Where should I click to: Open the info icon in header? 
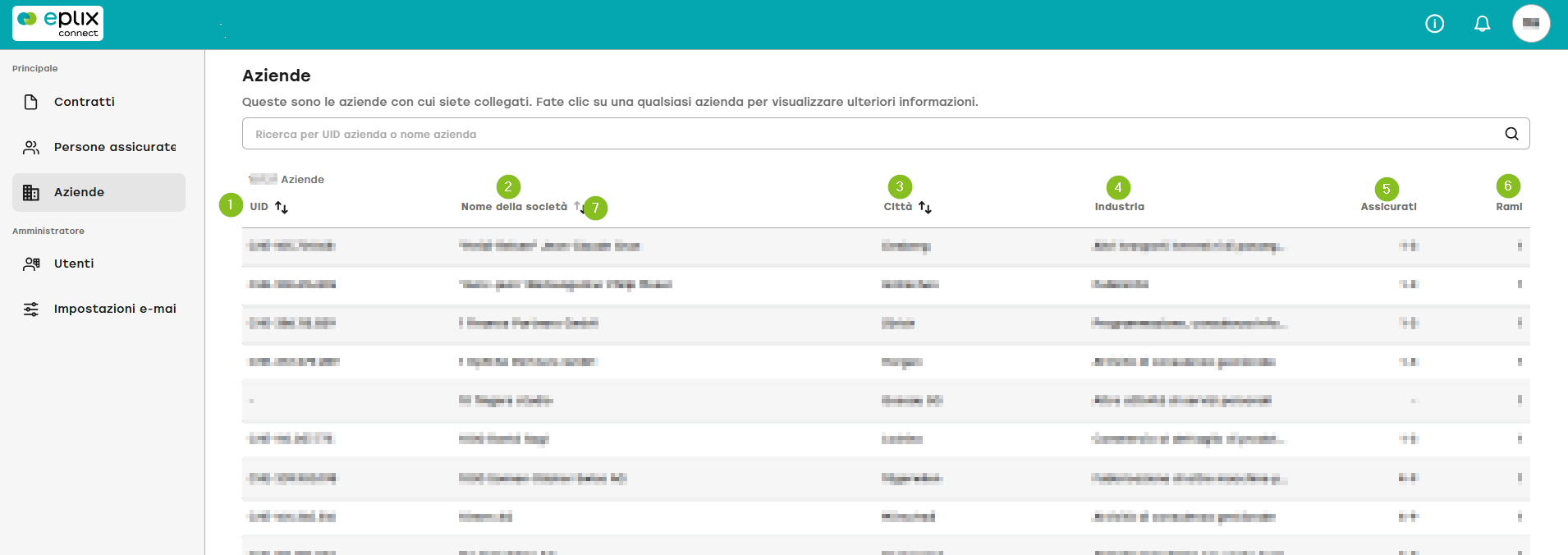[x=1434, y=24]
